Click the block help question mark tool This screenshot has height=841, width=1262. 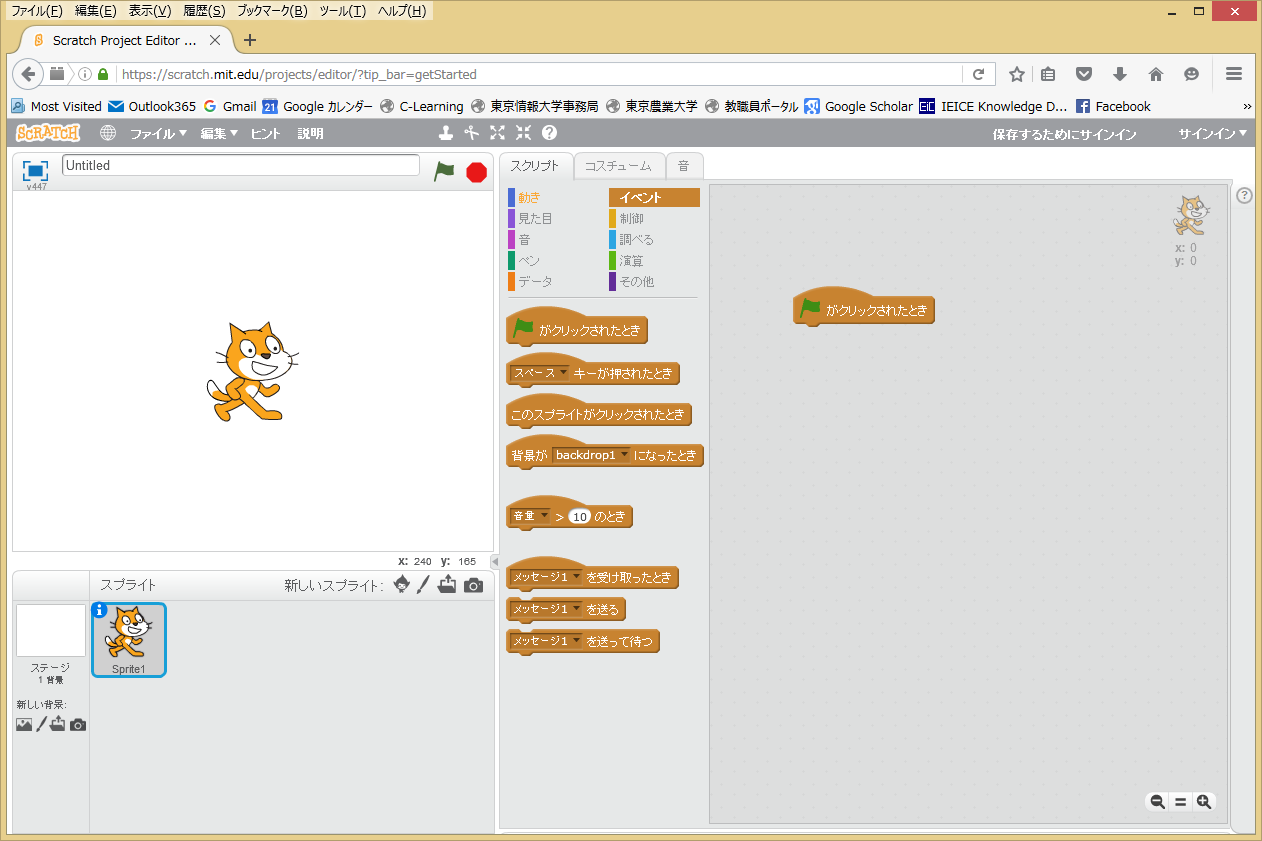[x=549, y=133]
